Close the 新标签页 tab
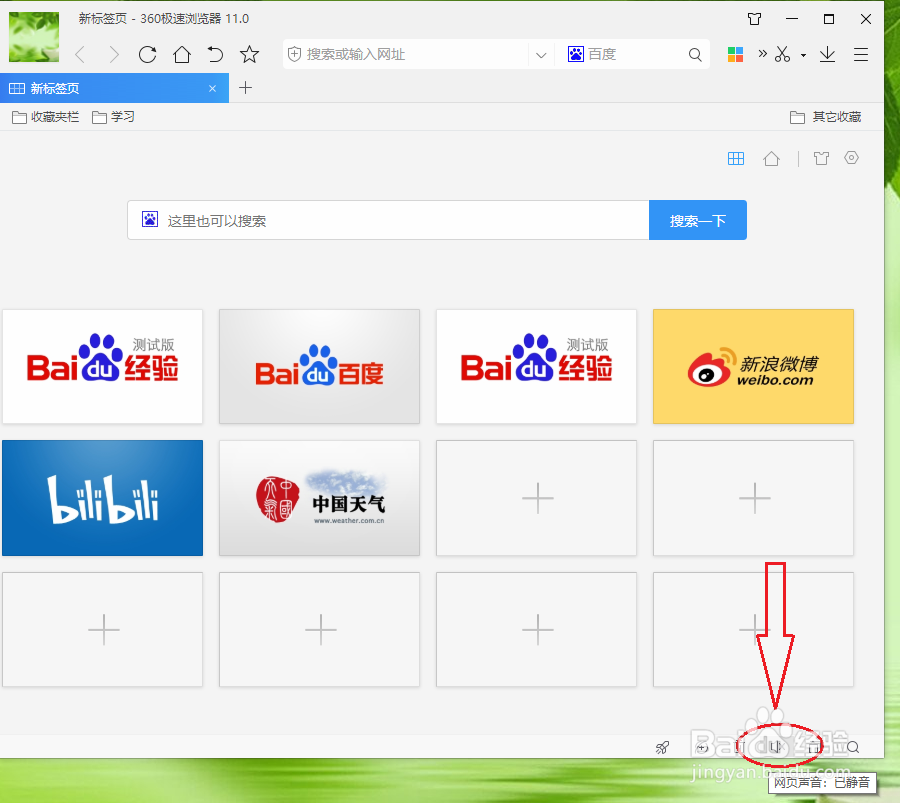900x803 pixels. coord(212,88)
